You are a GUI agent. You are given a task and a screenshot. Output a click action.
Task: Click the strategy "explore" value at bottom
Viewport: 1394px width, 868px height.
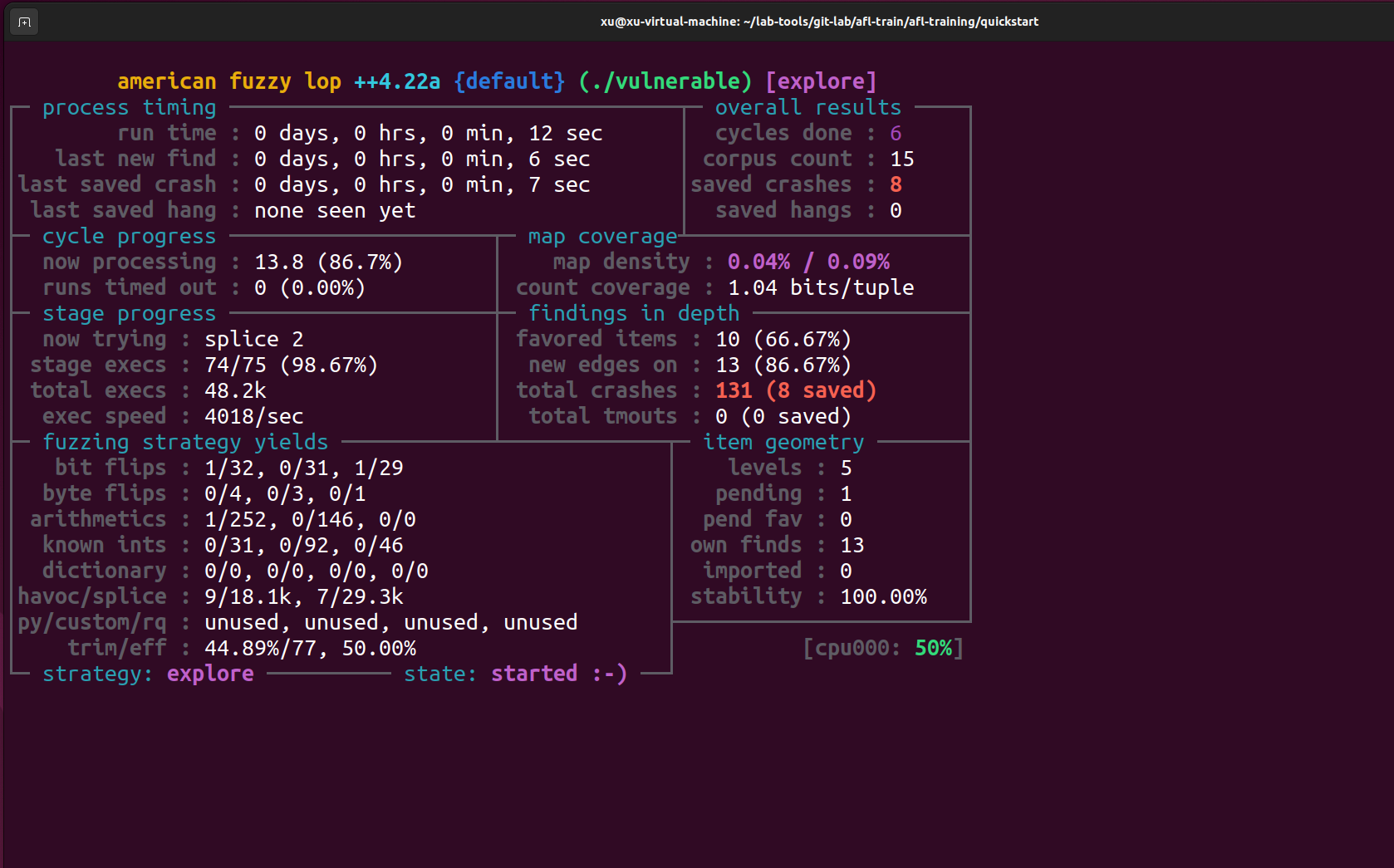(210, 674)
